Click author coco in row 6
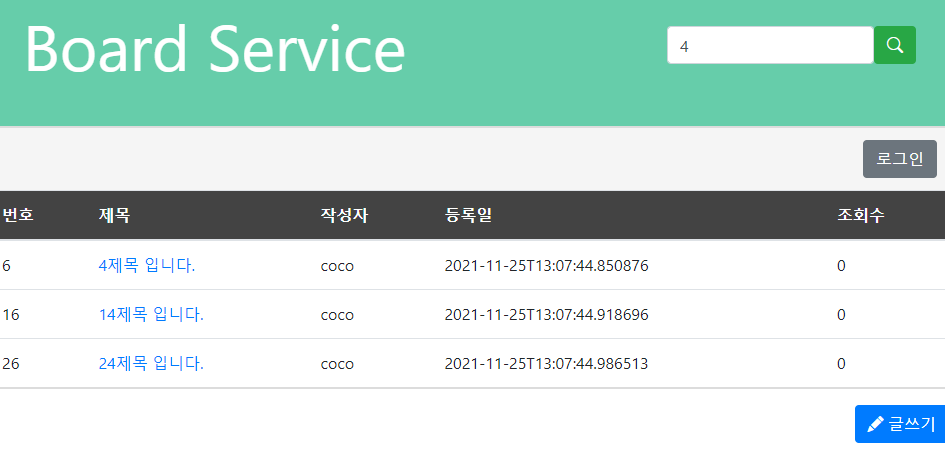The height and width of the screenshot is (467, 945). coord(337,266)
